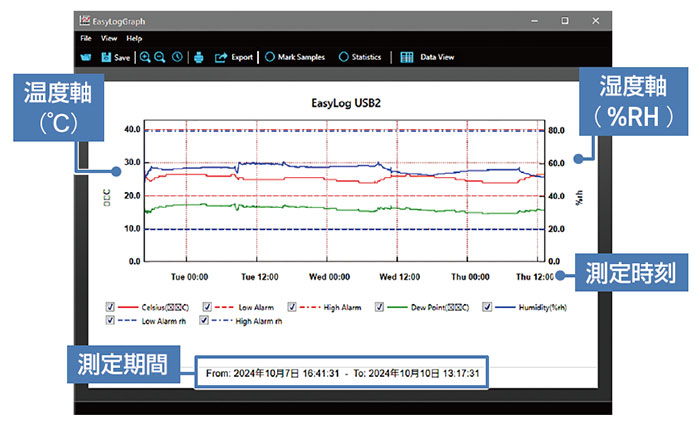Click the Wed 00:00 time axis label
Viewport: 700px width, 430px height.
click(329, 277)
